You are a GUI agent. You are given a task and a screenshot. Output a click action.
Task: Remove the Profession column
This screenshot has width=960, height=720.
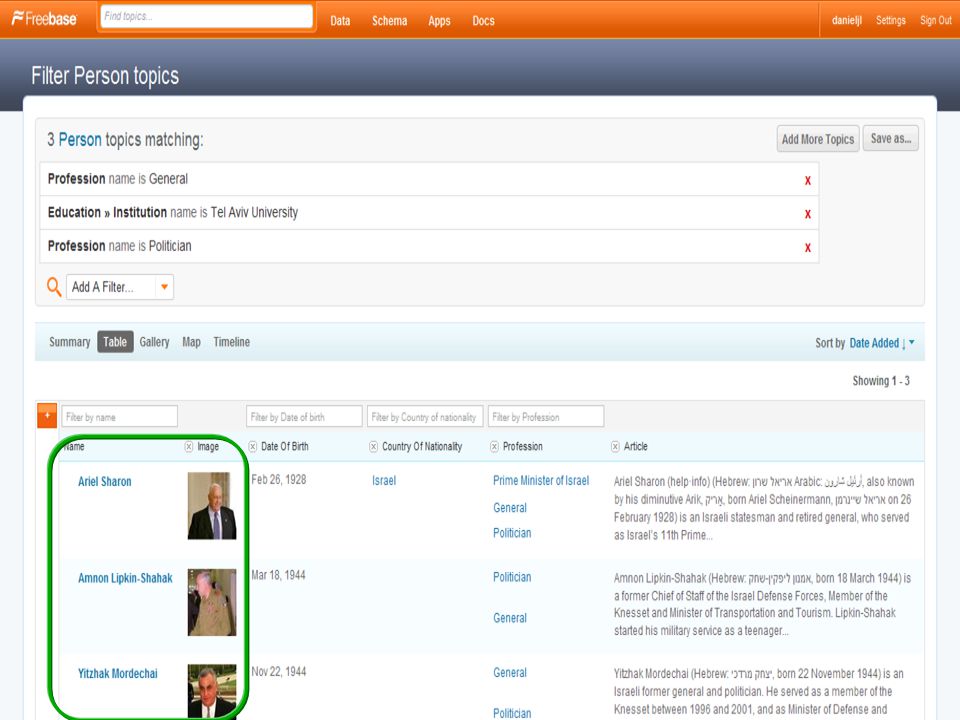point(494,447)
